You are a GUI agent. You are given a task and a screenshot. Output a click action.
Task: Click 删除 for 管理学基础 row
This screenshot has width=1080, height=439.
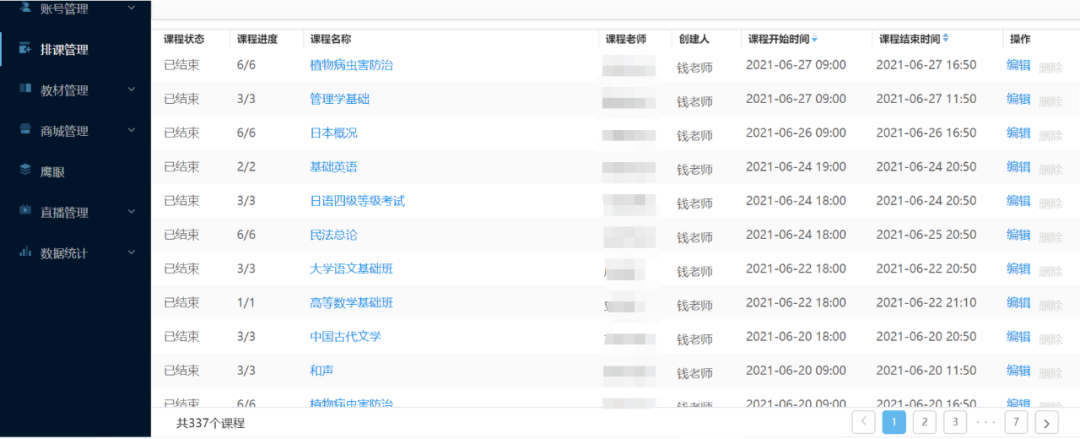(x=1050, y=101)
